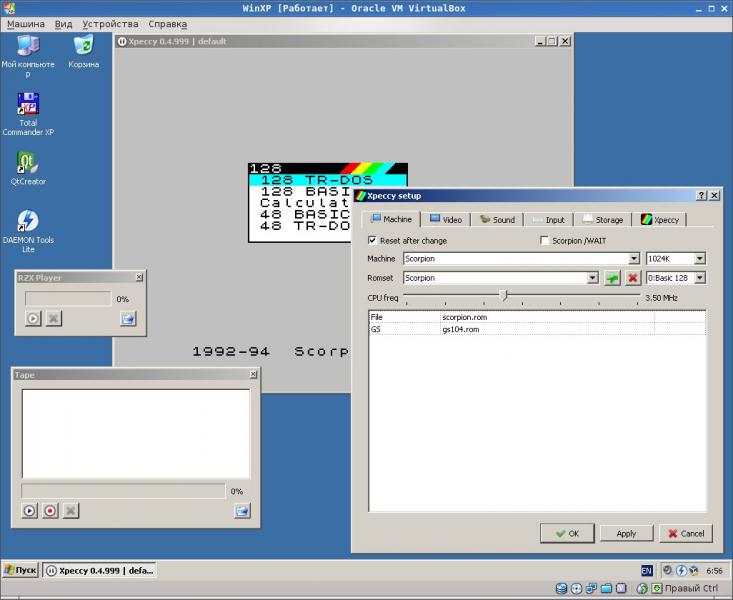Screen dimensions: 733x600
Task: Switch to the Sound tab
Action: [x=496, y=219]
